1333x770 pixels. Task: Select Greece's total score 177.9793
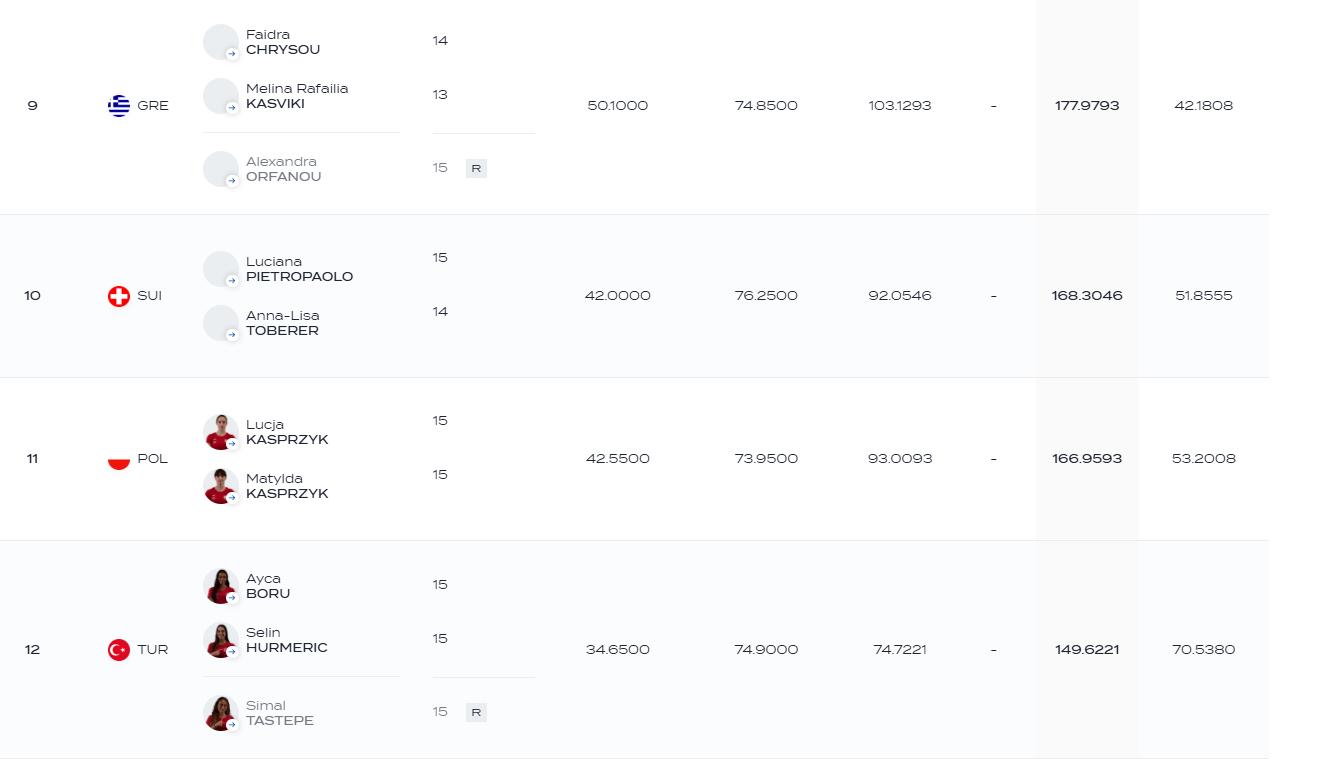coord(1087,106)
